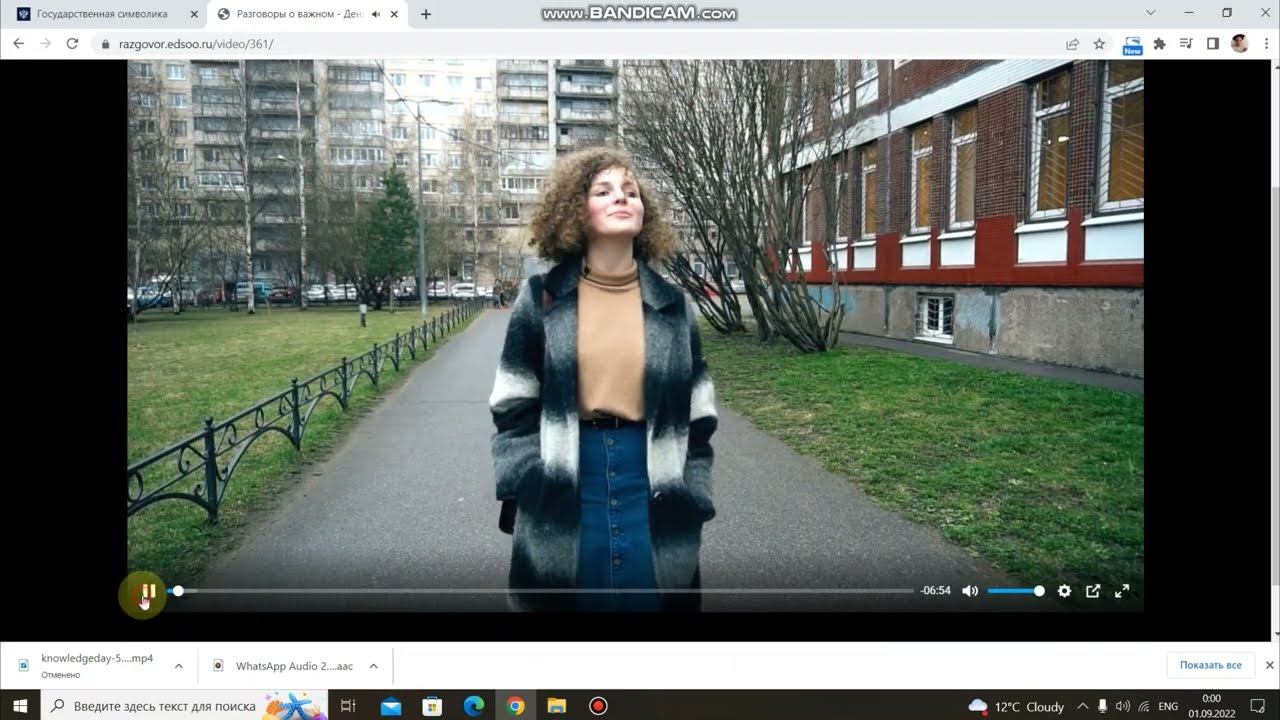Expand options for WhatsApp Audio download
Viewport: 1280px width, 720px height.
click(x=373, y=666)
